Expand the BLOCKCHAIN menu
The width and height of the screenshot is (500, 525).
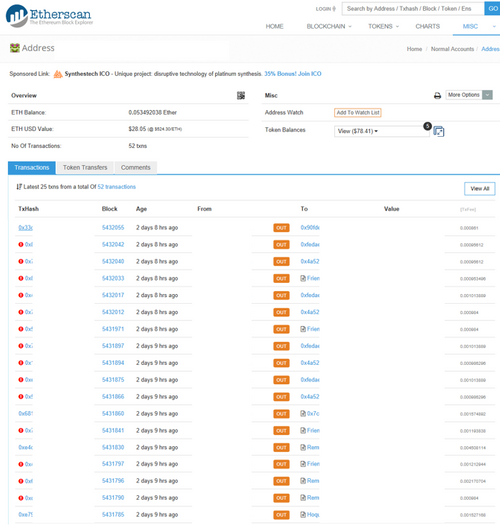[329, 26]
